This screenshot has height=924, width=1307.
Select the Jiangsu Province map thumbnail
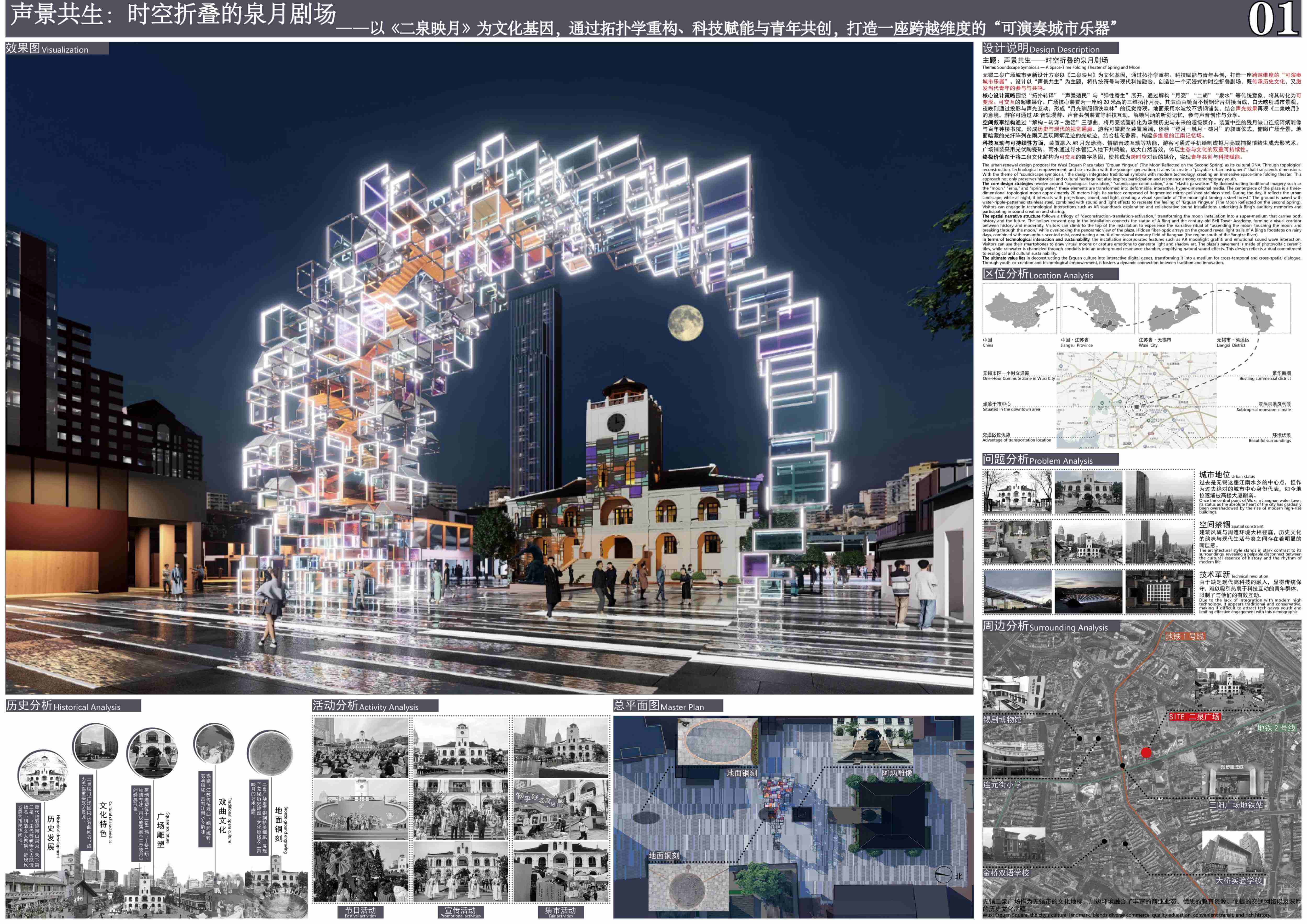click(1097, 309)
